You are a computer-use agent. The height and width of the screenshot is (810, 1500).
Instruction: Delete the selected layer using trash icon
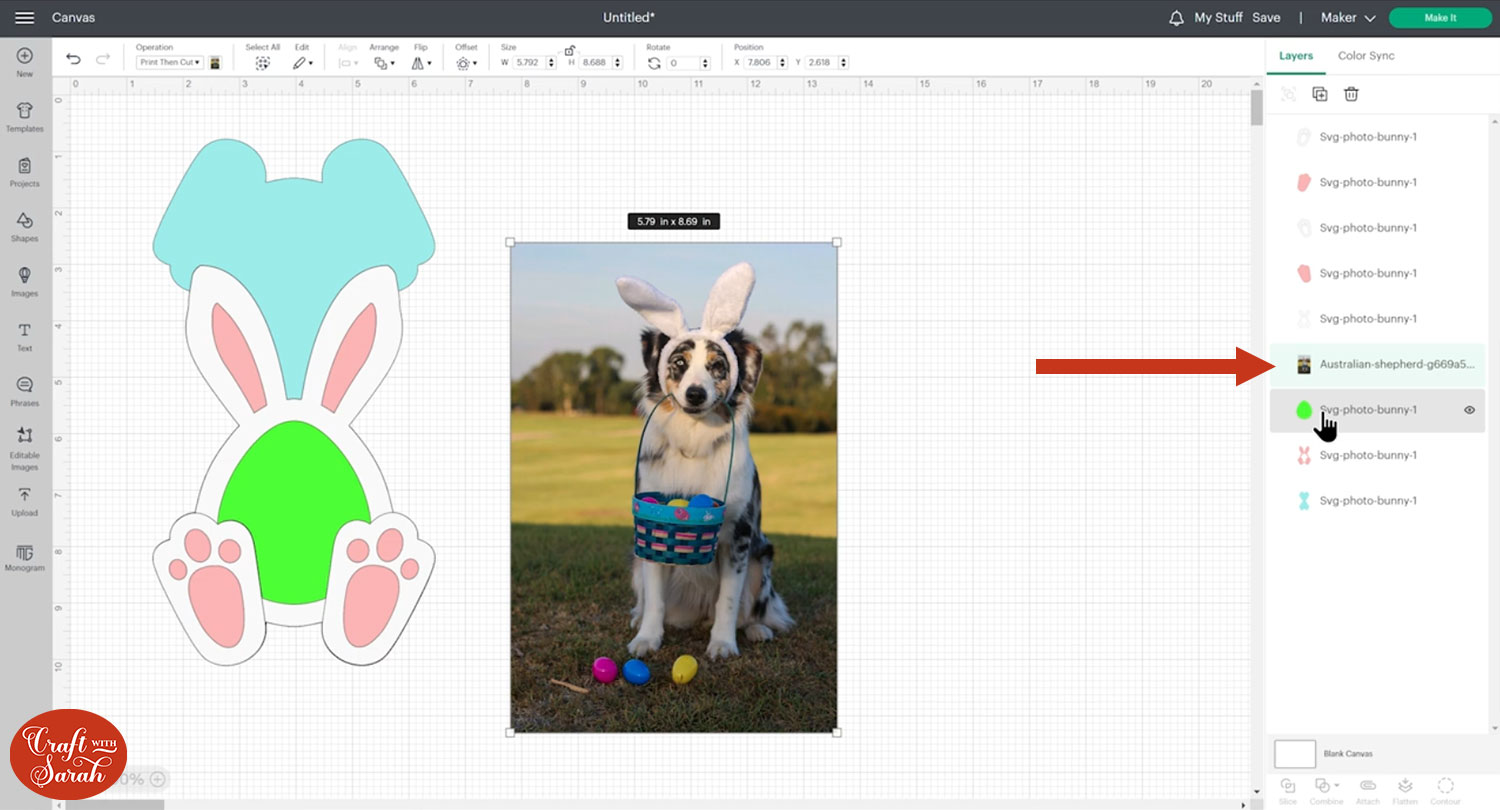tap(1351, 94)
